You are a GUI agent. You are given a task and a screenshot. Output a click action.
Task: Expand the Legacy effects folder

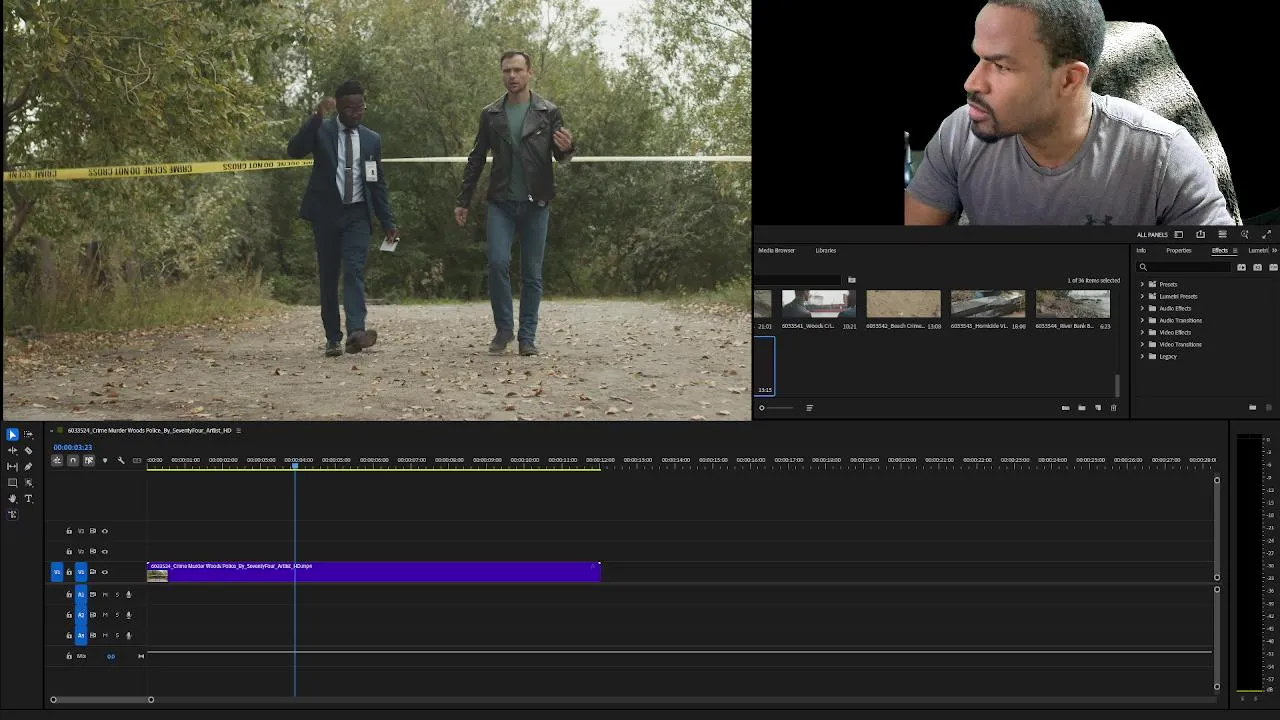(x=1142, y=356)
